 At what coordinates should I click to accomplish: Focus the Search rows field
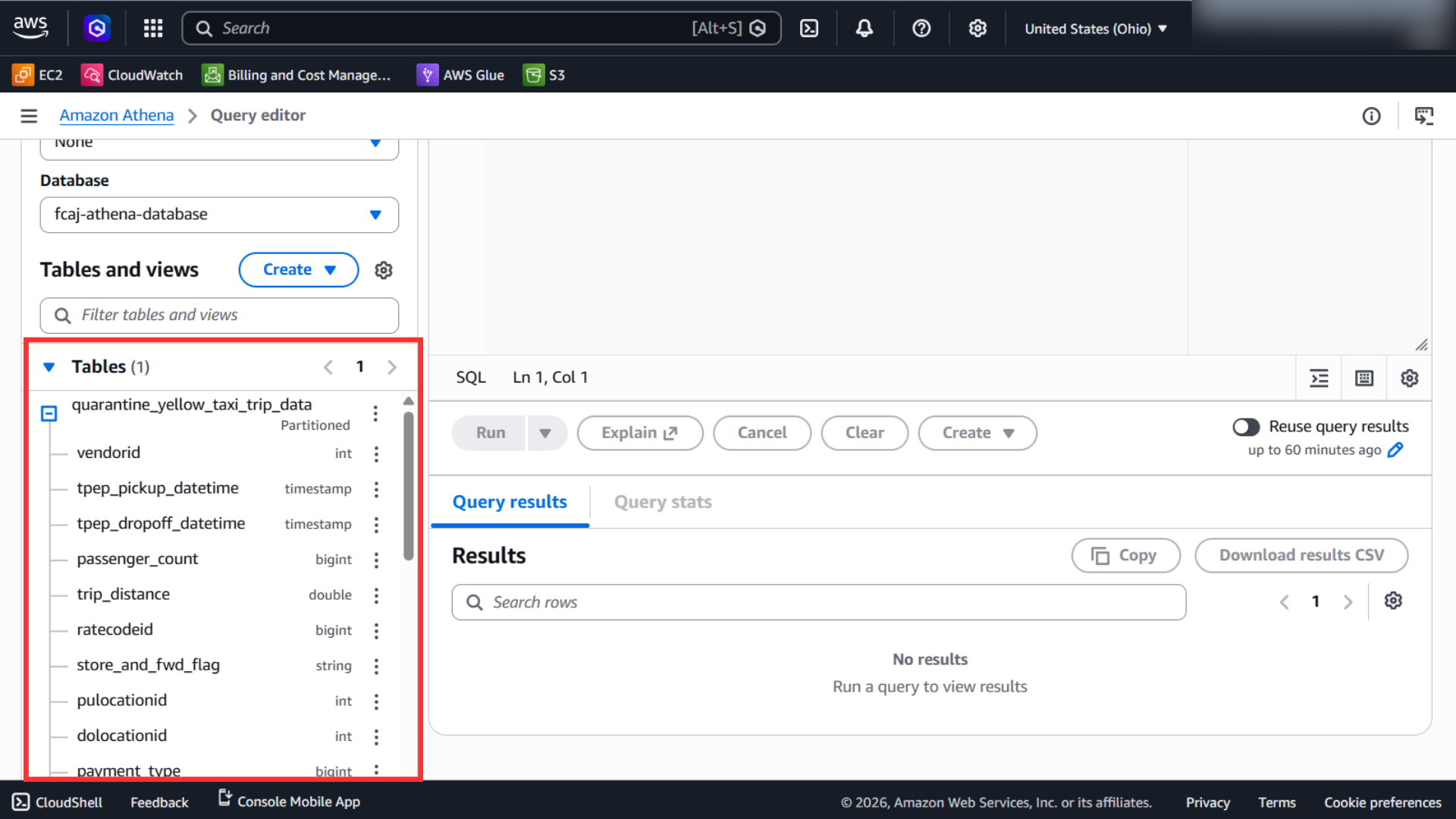819,602
